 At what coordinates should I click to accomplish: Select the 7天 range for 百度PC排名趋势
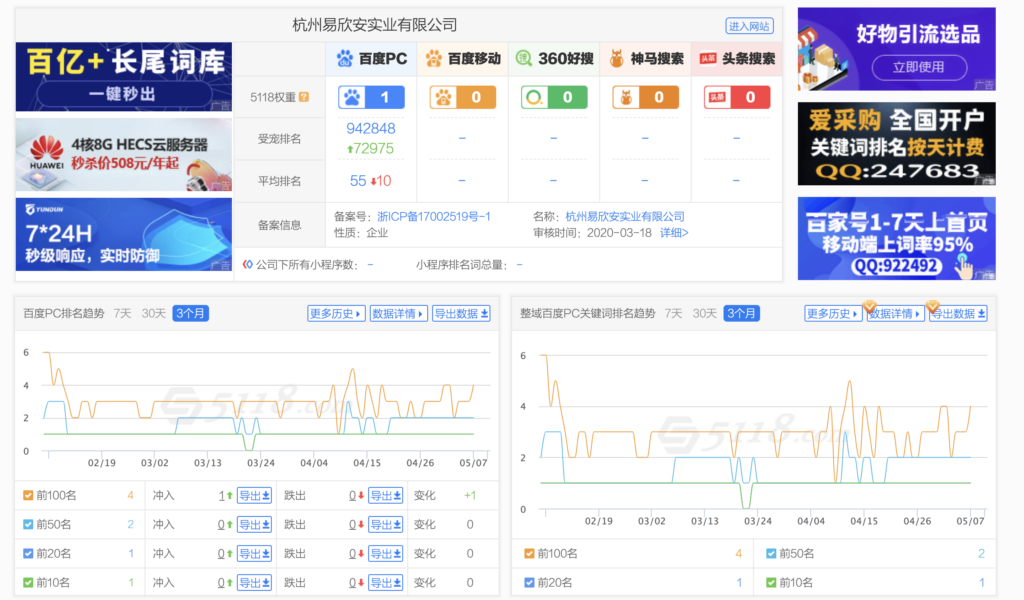122,313
